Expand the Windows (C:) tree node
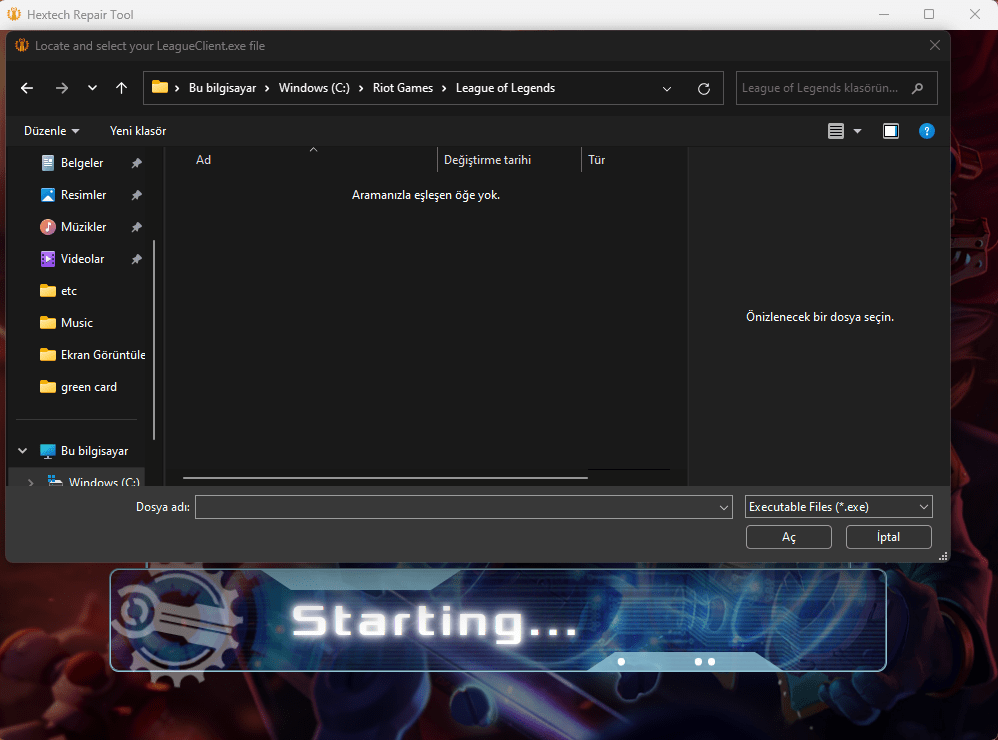998x740 pixels. [31, 482]
